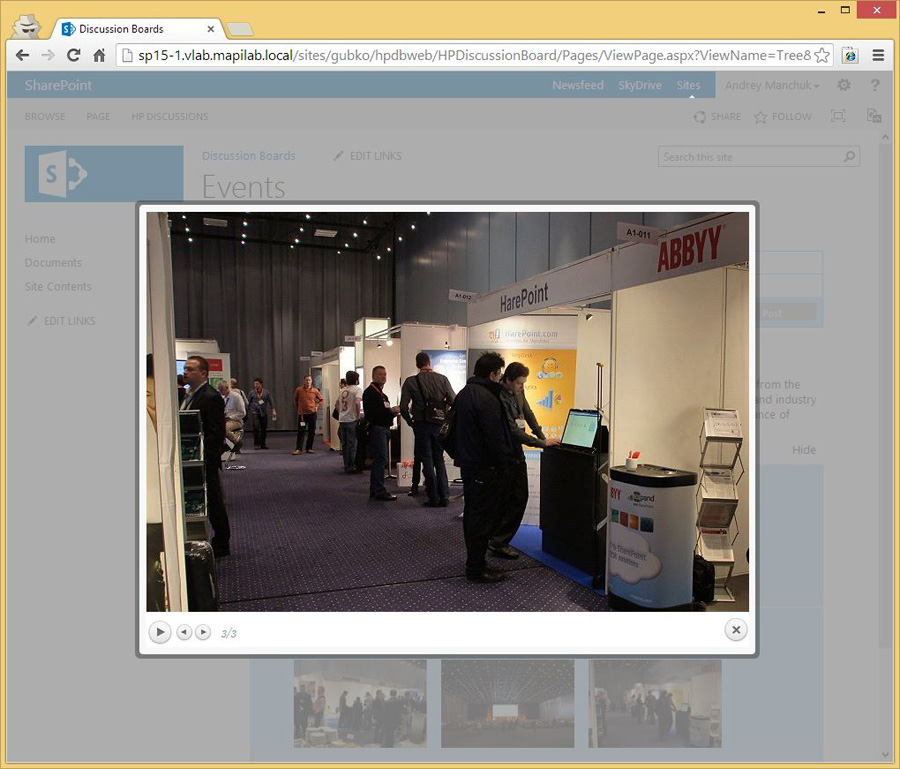Go to next slideshow image
This screenshot has height=769, width=900.
(x=203, y=632)
